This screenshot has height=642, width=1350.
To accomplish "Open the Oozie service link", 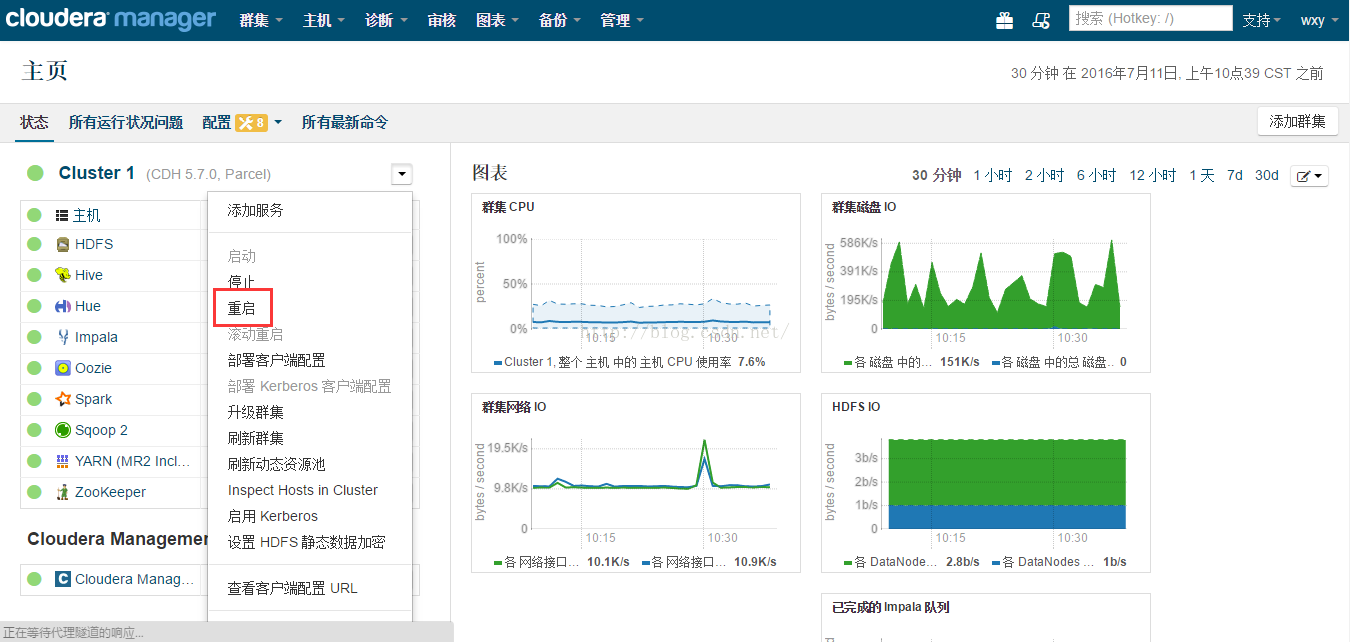I will point(93,368).
